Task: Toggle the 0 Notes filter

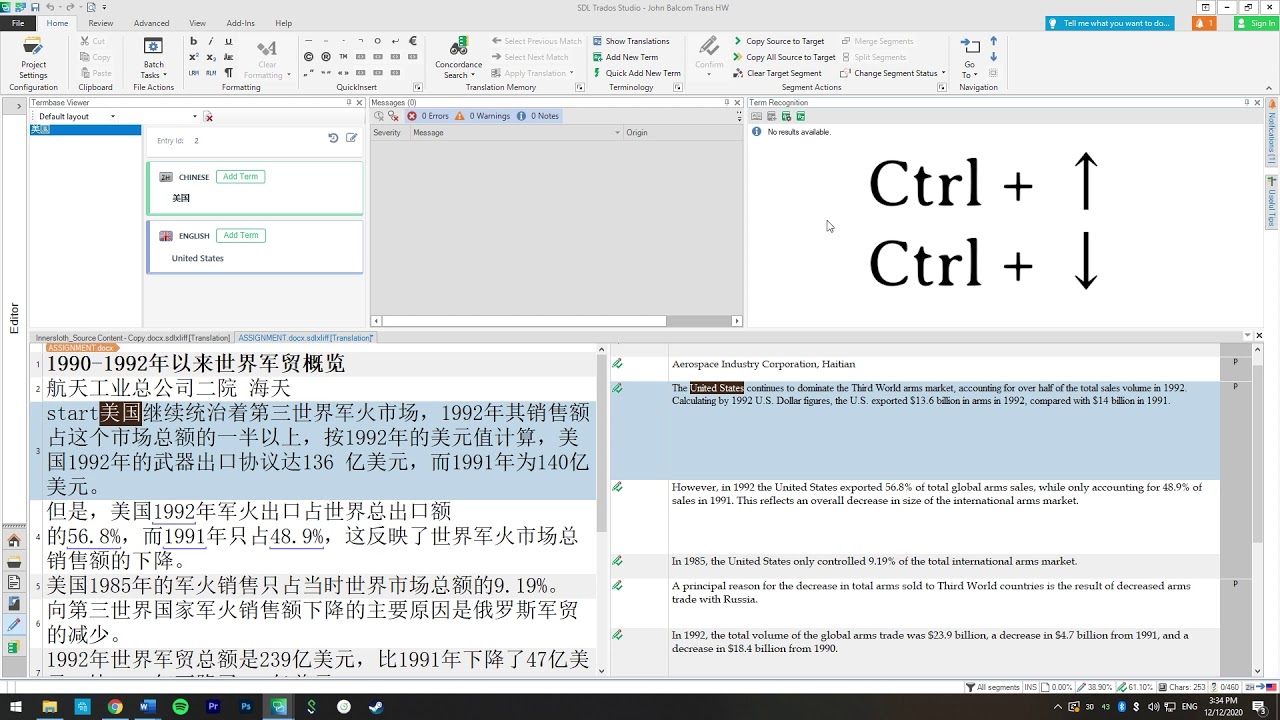Action: tap(538, 116)
